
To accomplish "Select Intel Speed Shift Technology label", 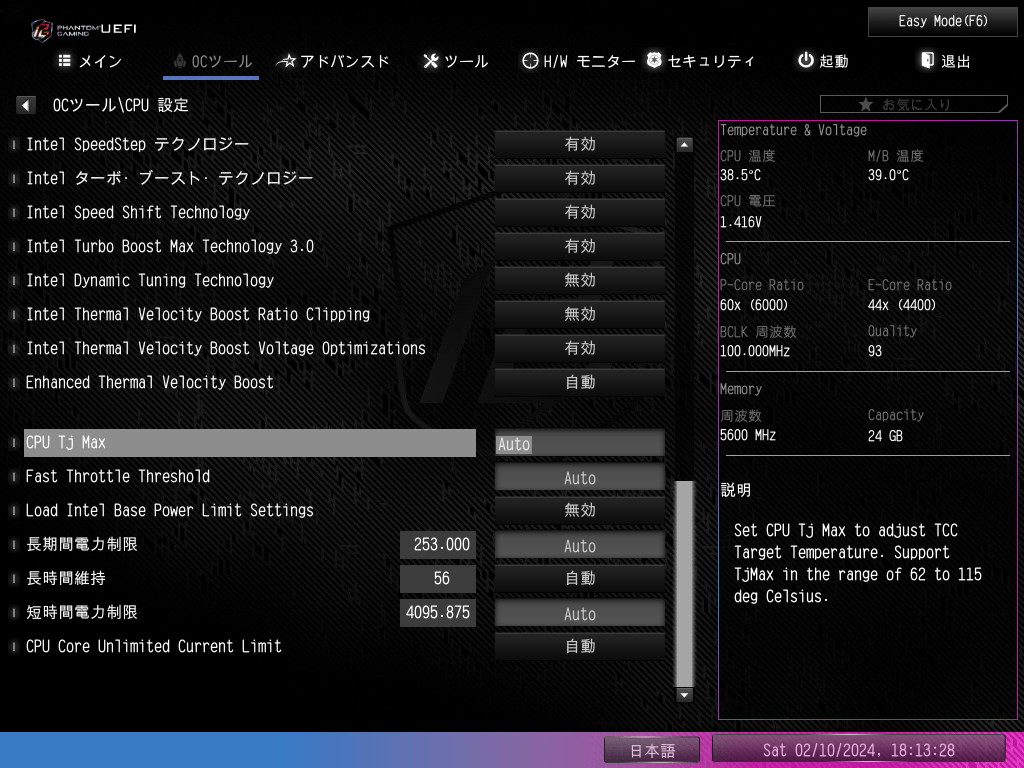I will pyautogui.click(x=138, y=213).
